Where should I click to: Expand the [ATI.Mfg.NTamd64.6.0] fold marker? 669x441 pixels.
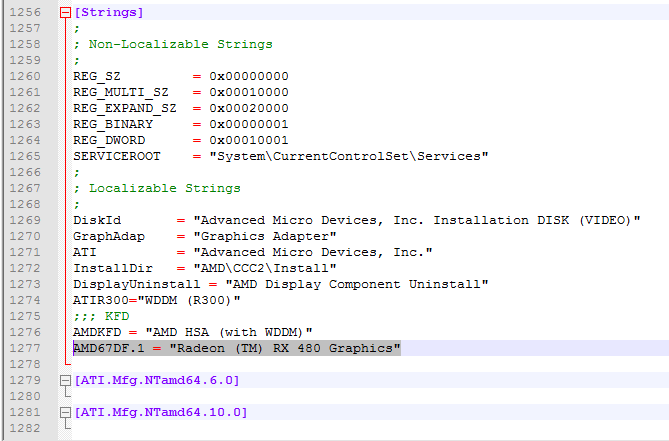pos(65,380)
